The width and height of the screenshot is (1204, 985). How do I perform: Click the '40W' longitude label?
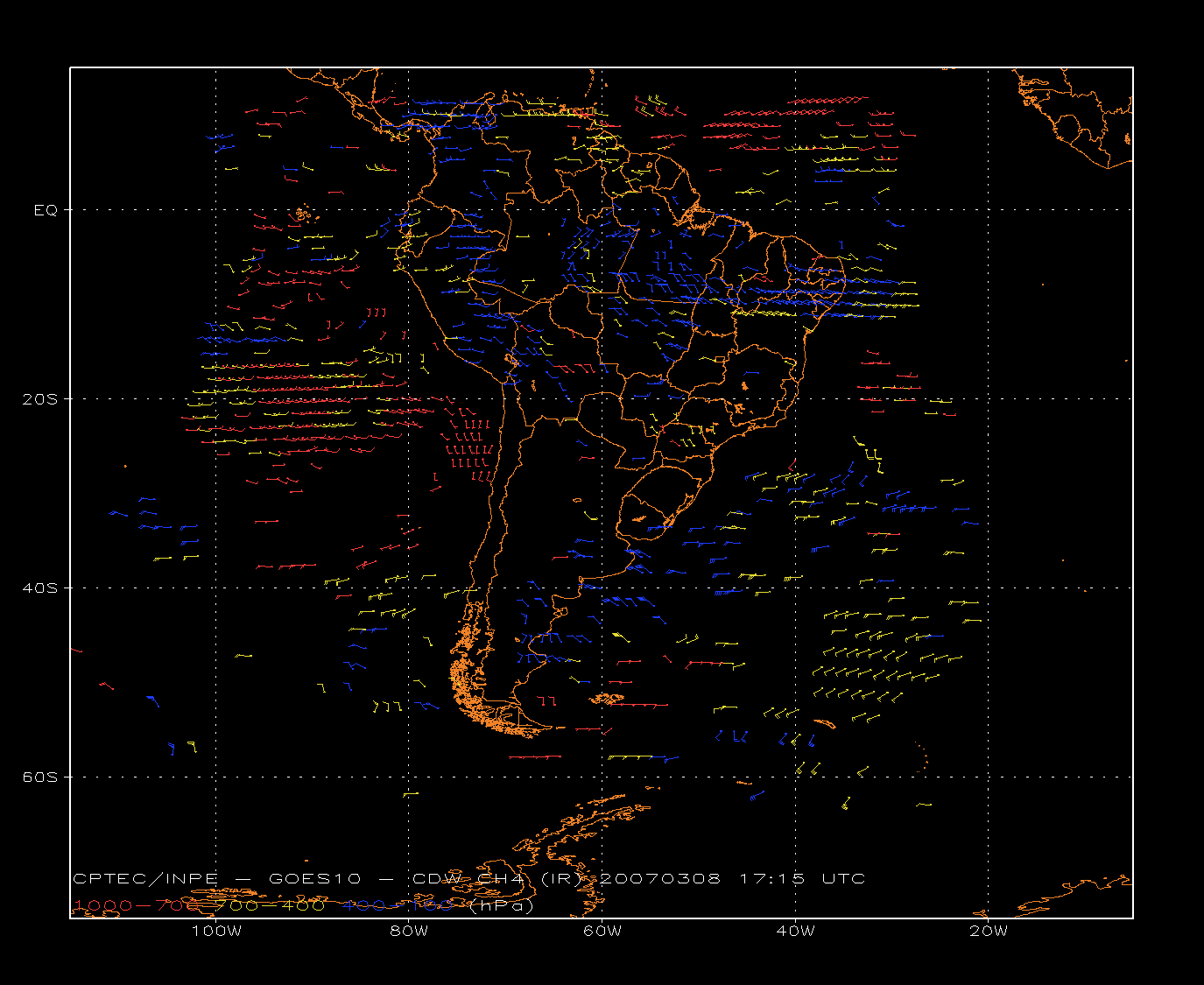pos(795,931)
